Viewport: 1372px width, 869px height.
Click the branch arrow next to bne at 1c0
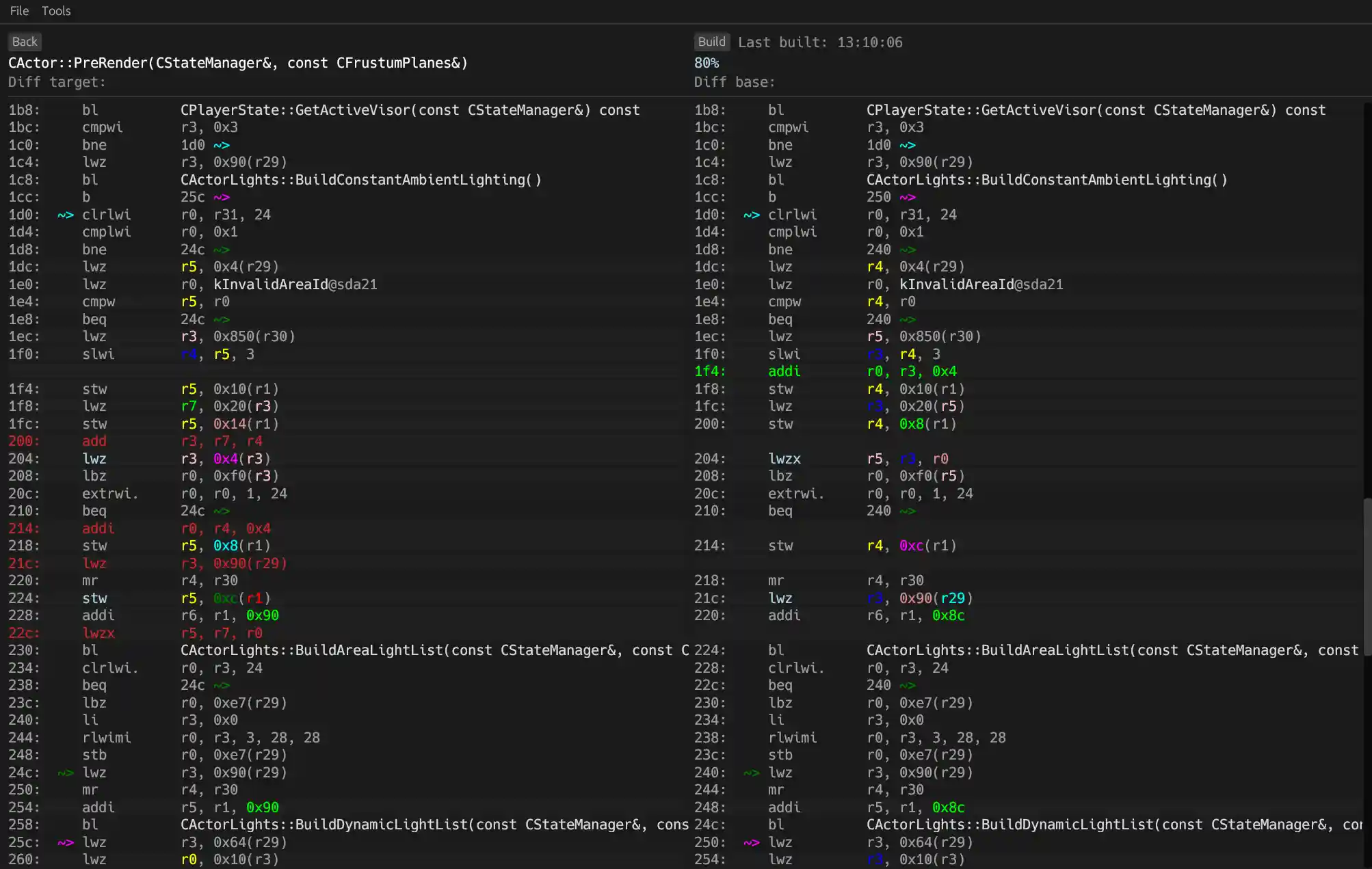tap(222, 145)
